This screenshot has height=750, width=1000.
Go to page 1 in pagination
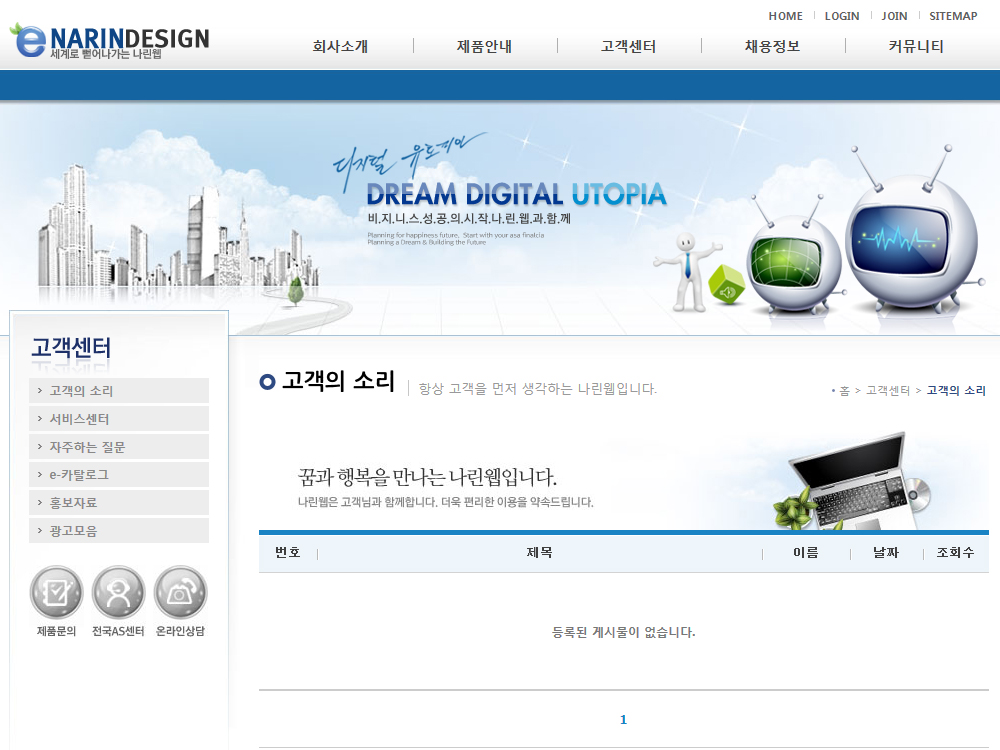(623, 720)
